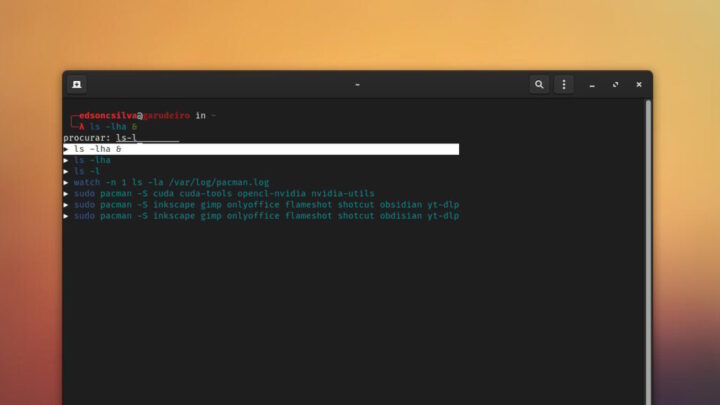Image resolution: width=720 pixels, height=405 pixels.
Task: Close the terminal window
Action: pos(639,85)
